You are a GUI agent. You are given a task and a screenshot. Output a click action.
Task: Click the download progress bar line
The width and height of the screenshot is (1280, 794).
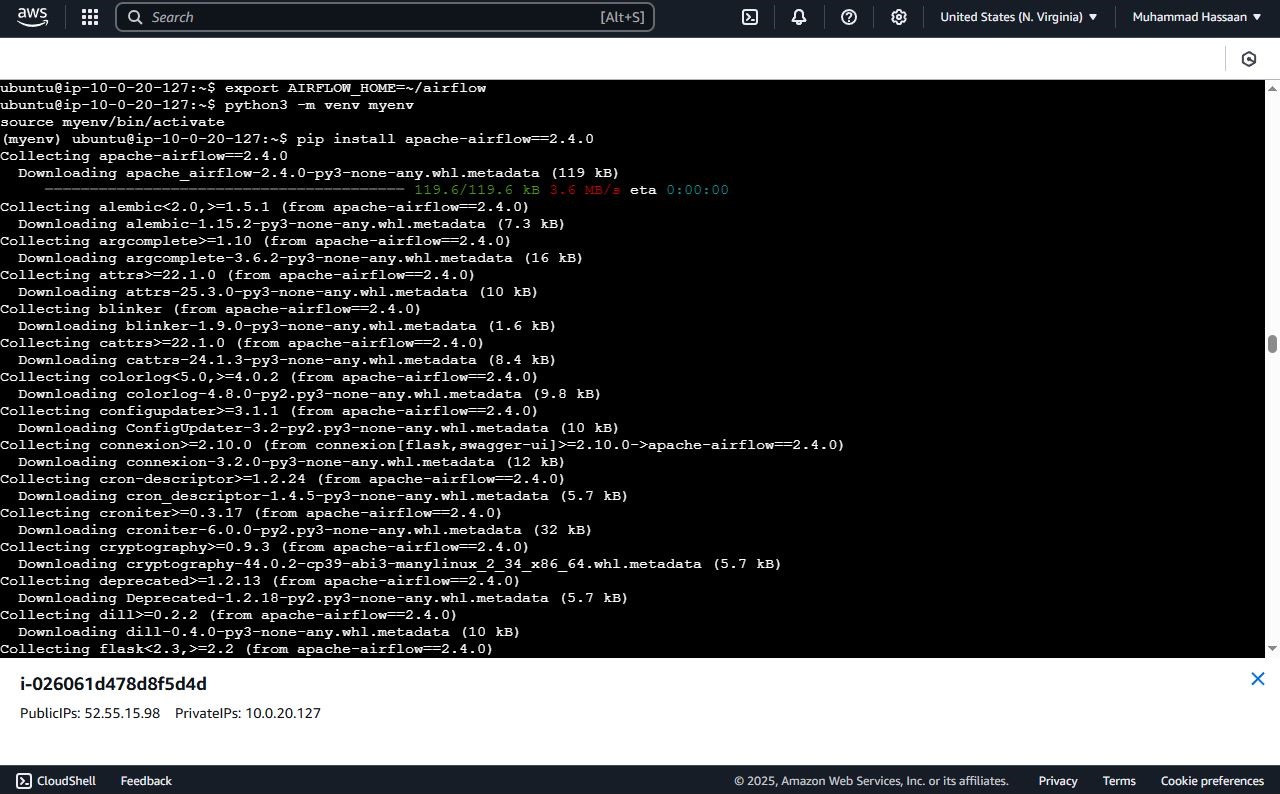[386, 190]
